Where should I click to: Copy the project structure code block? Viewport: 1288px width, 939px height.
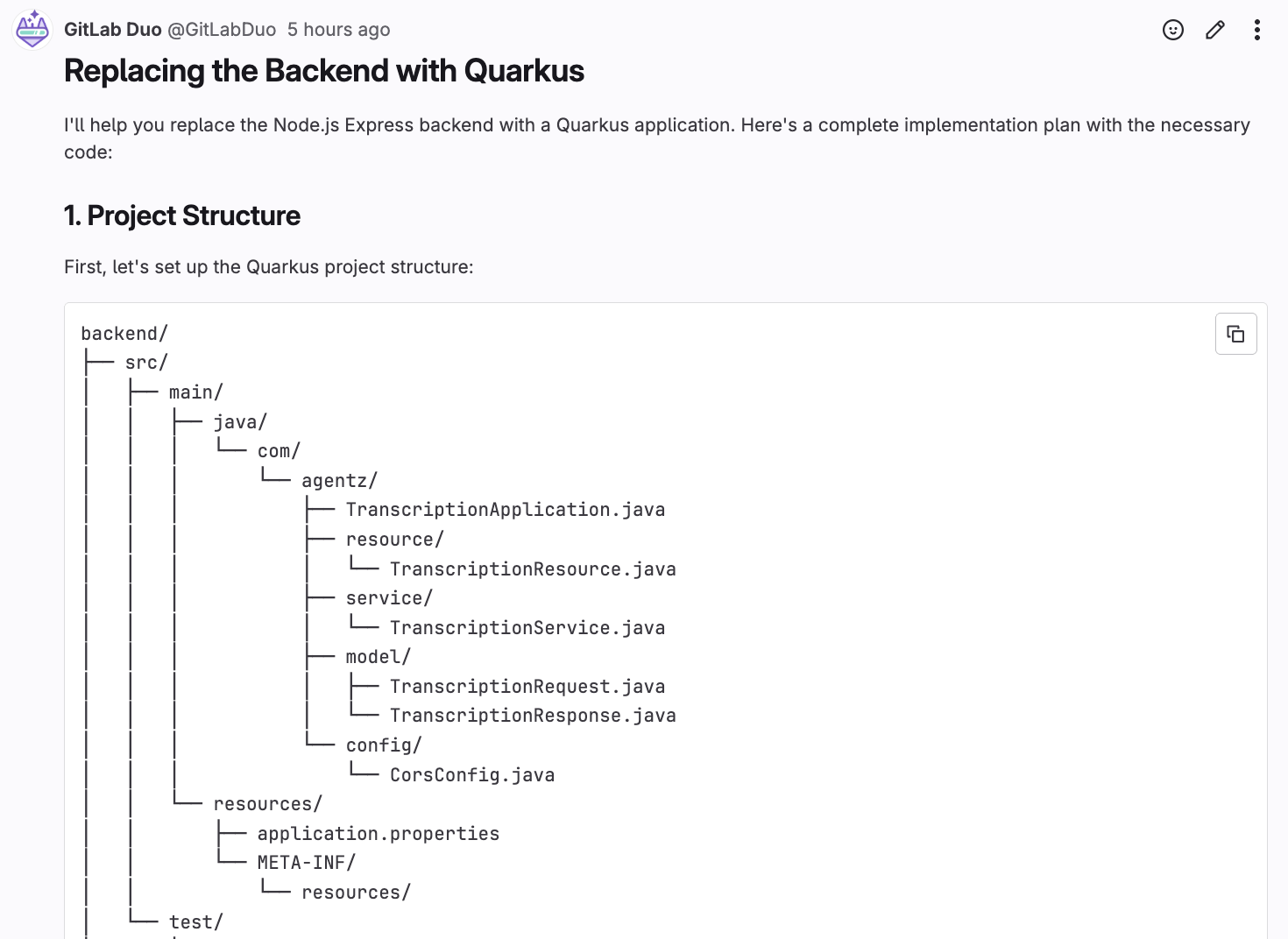(x=1235, y=334)
